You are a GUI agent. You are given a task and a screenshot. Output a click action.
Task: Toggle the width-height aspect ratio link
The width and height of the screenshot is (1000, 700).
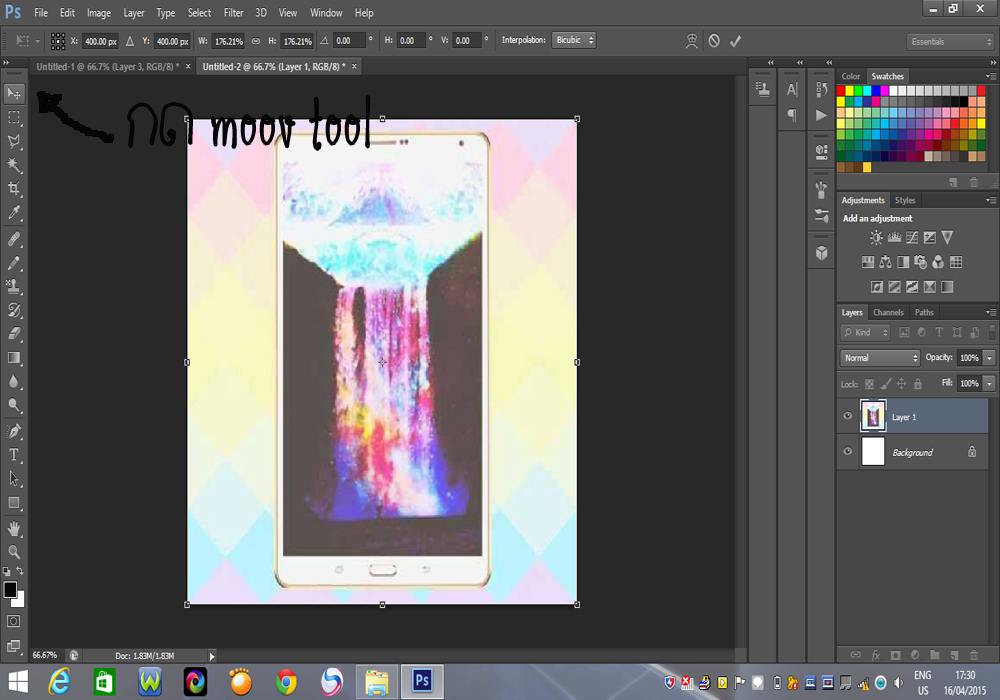tap(256, 41)
